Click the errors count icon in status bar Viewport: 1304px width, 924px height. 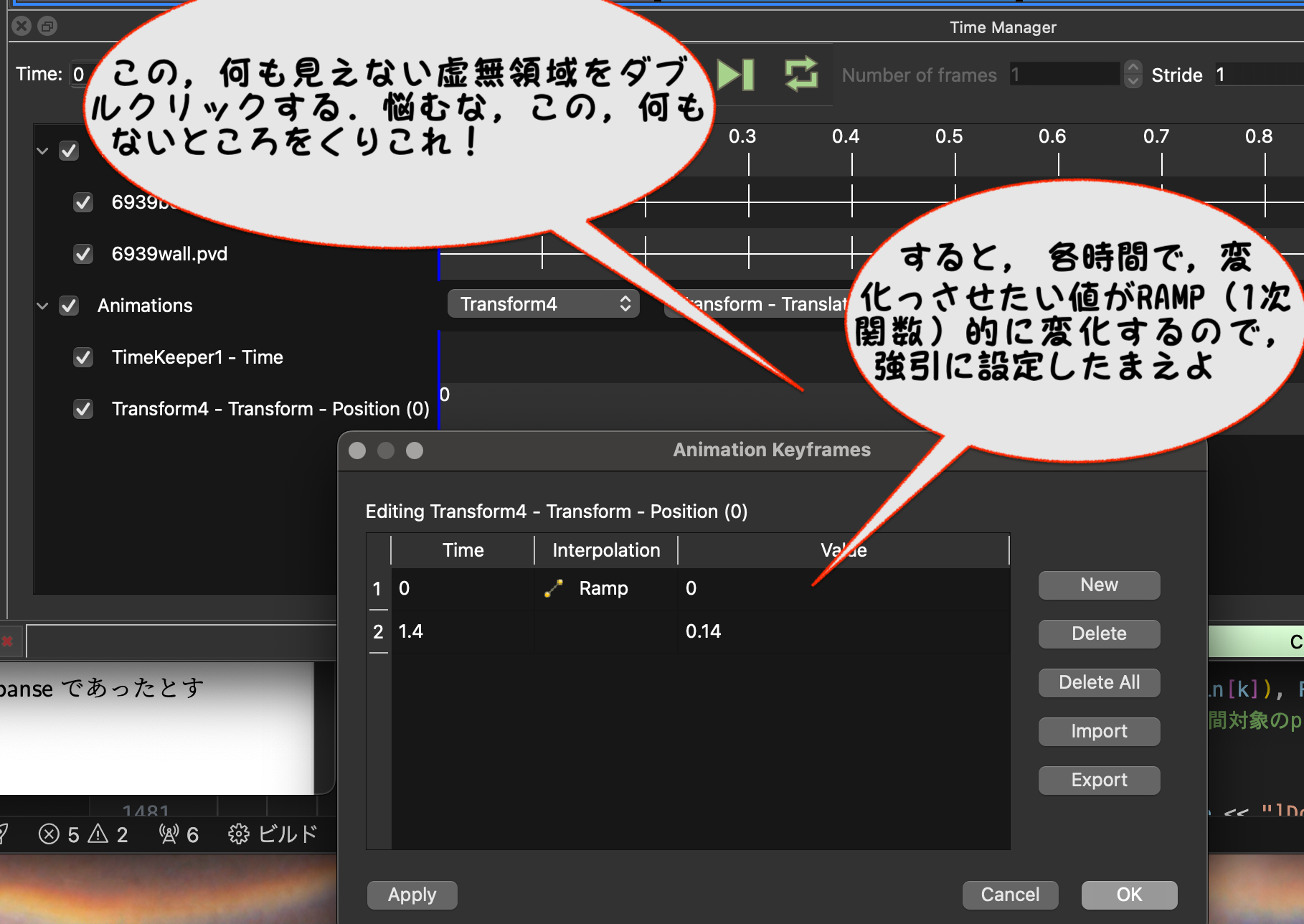(x=49, y=834)
